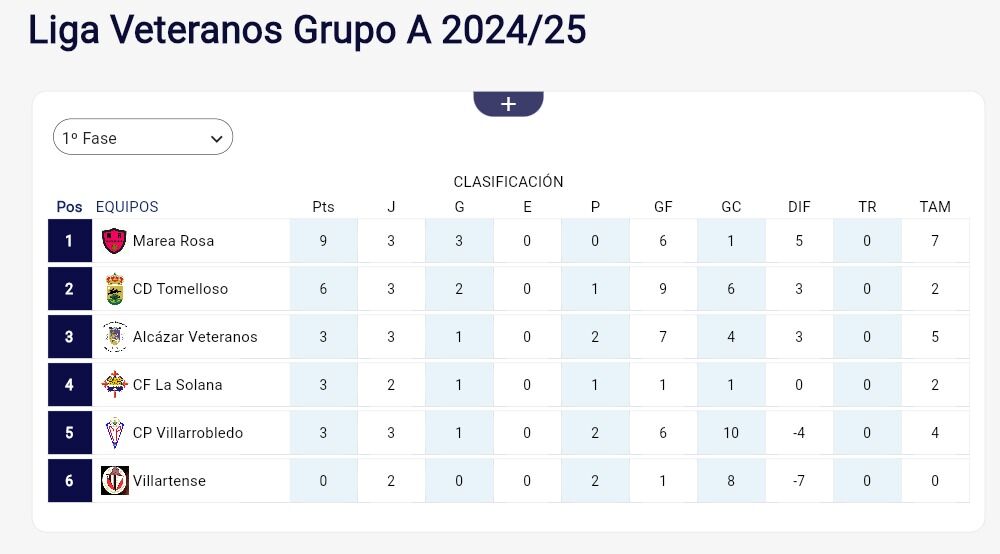
Task: Click the Villartense team name
Action: [x=169, y=481]
